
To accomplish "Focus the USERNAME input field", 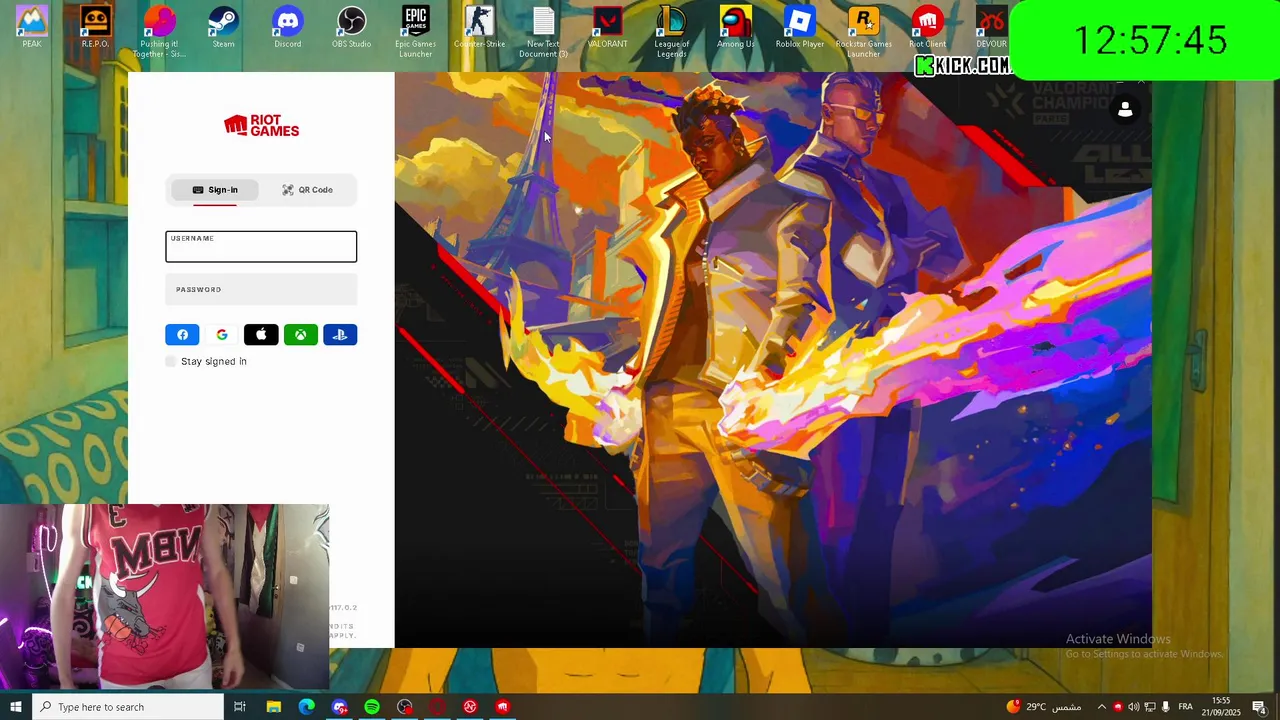I will (x=261, y=247).
